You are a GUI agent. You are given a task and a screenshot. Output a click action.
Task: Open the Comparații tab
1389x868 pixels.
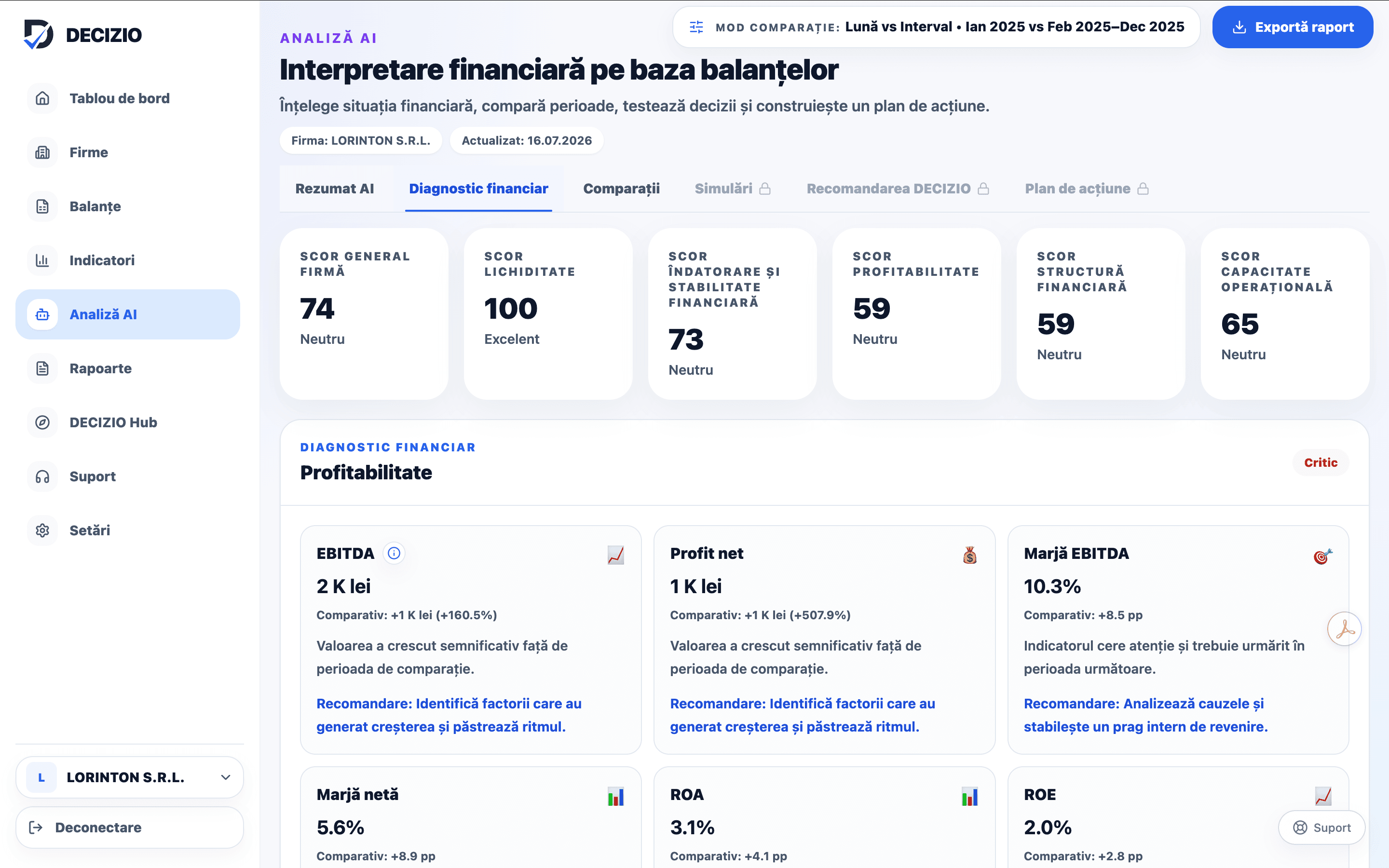tap(621, 189)
